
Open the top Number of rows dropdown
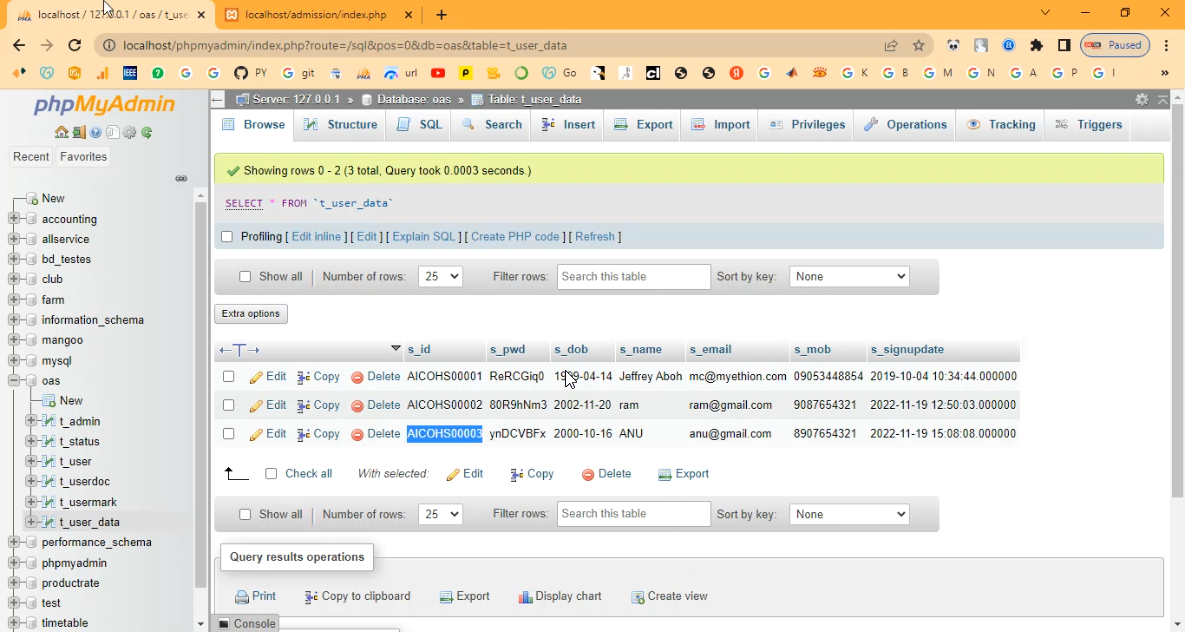440,277
